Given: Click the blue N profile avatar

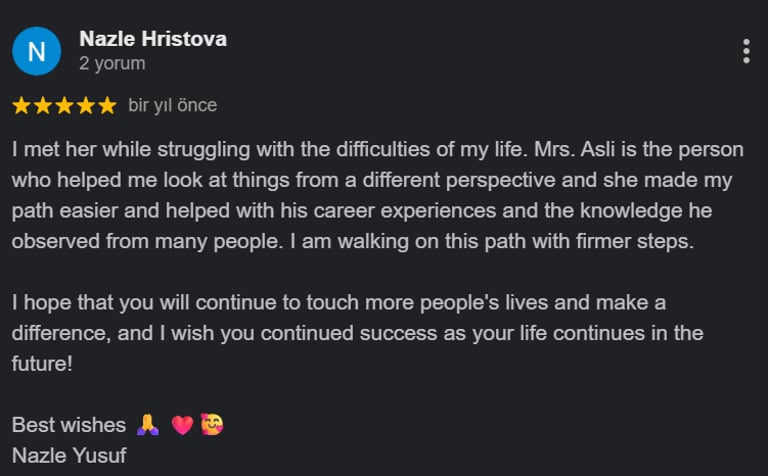Looking at the screenshot, I should pos(37,51).
